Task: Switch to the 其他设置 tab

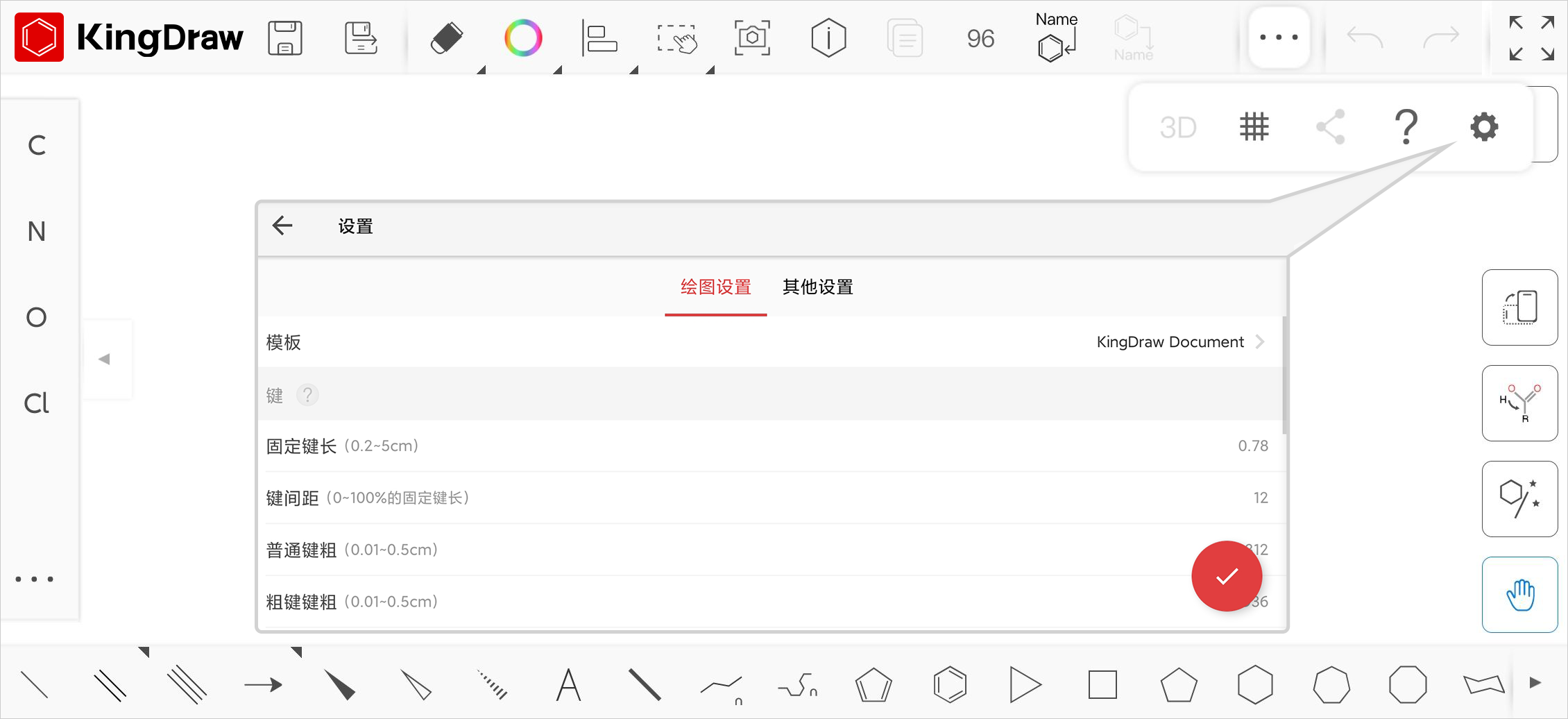Action: click(817, 287)
